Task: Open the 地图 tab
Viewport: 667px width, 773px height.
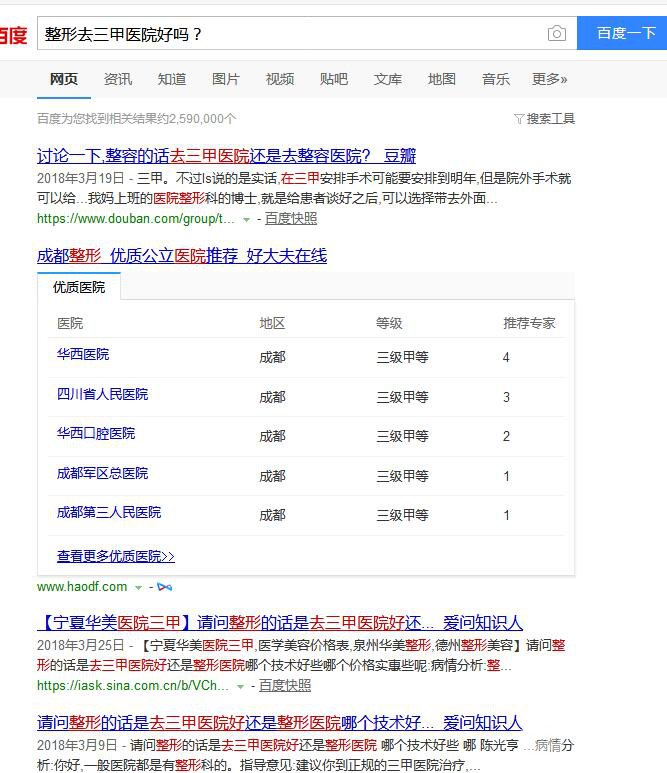Action: [442, 79]
